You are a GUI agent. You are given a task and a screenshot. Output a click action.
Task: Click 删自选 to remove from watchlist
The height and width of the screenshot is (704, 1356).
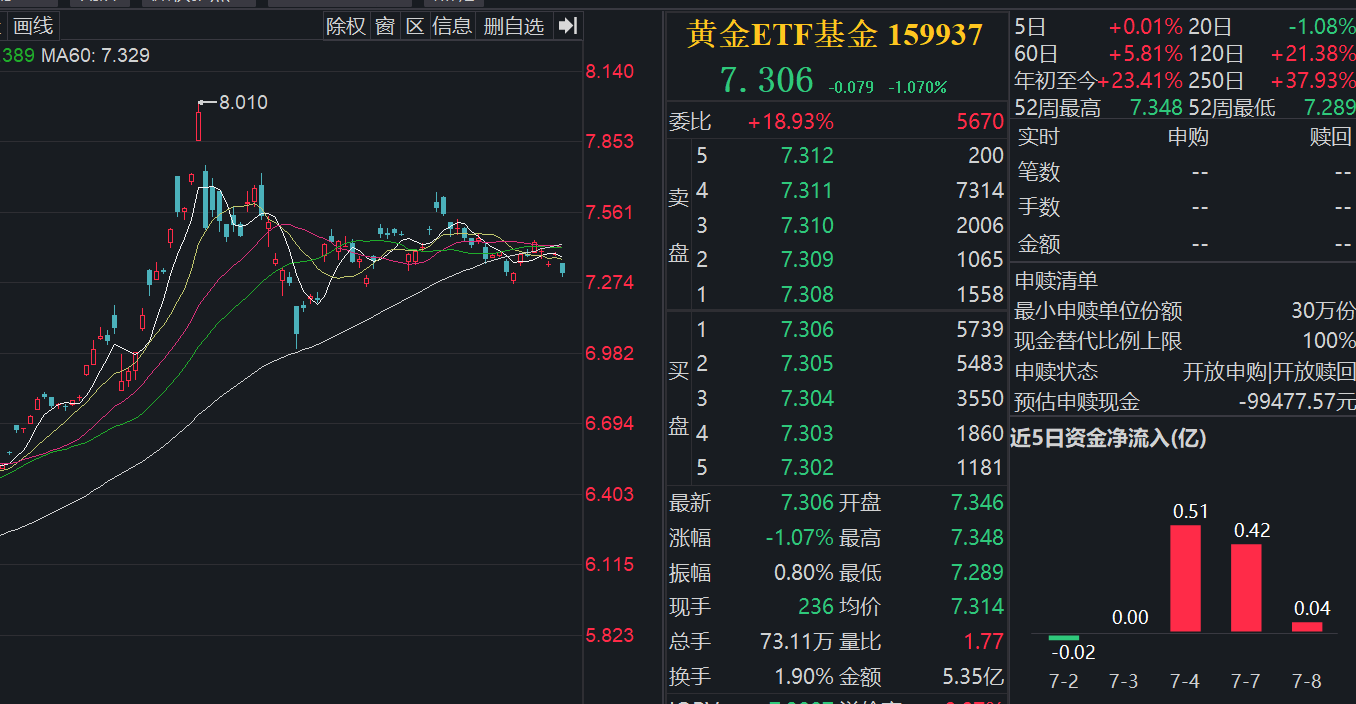click(x=513, y=26)
